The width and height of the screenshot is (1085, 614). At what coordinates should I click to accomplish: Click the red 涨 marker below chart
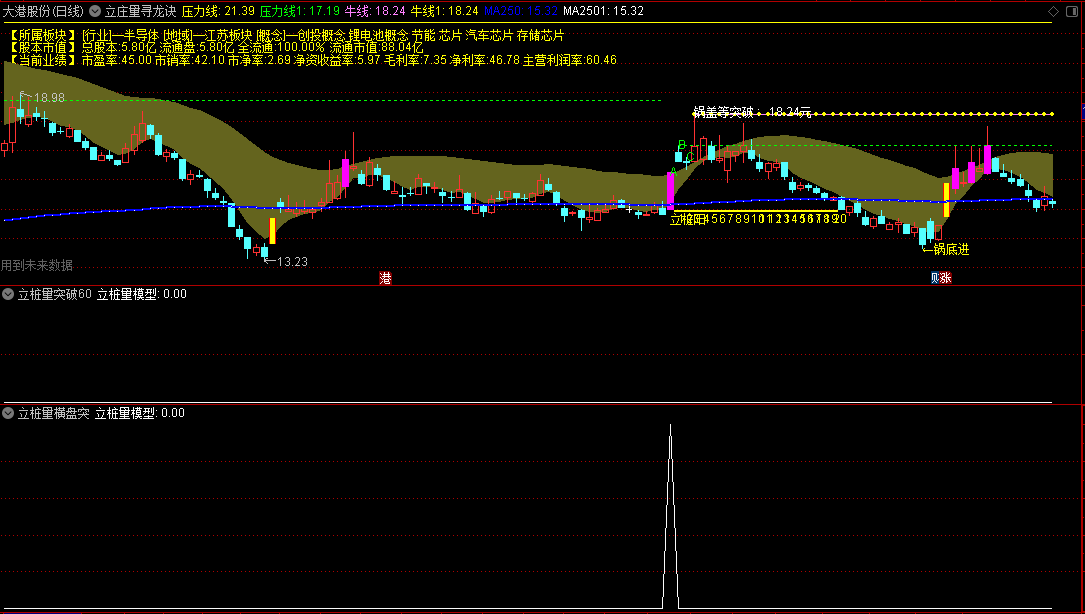click(x=946, y=278)
